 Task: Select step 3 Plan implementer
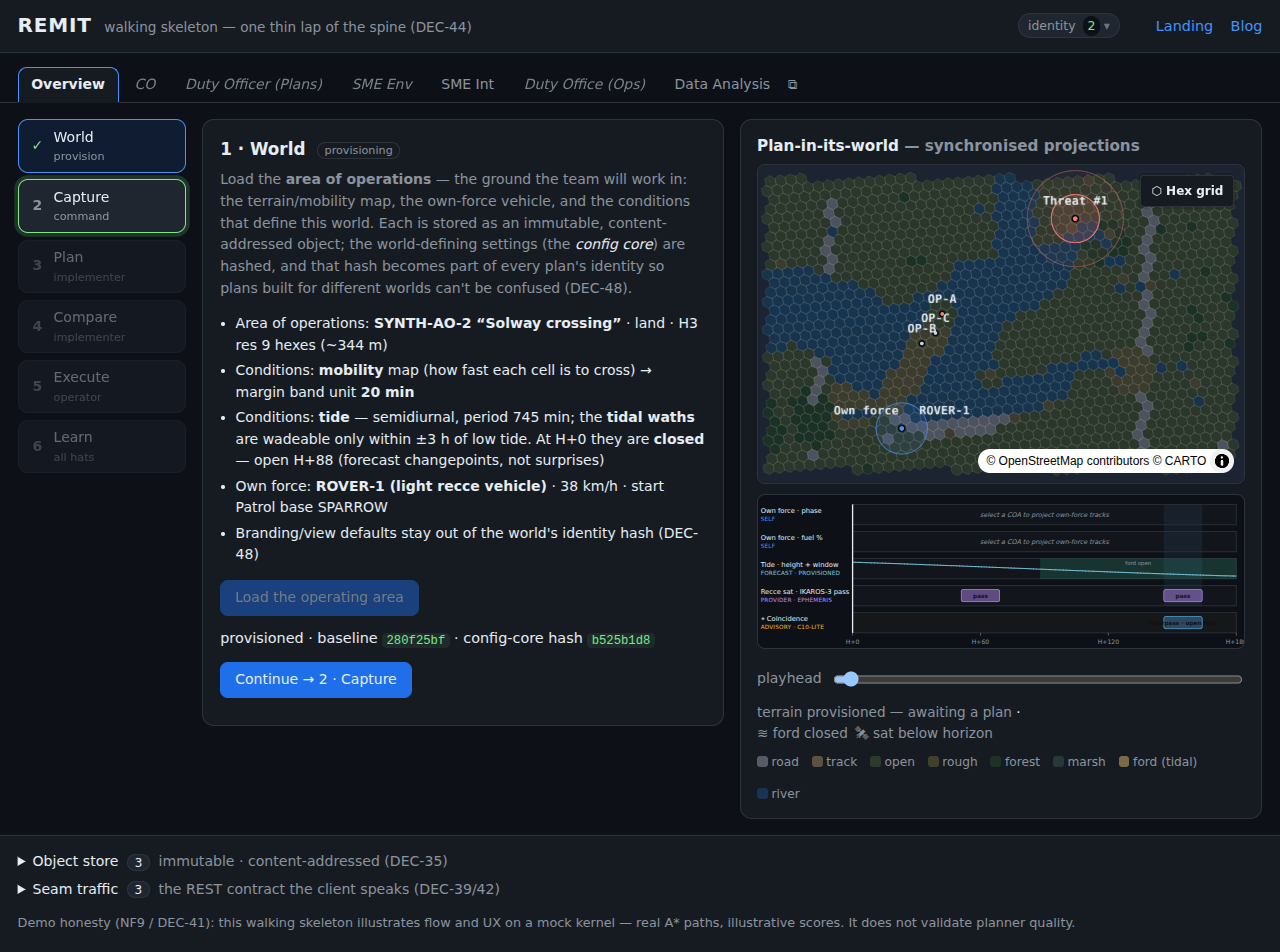click(102, 266)
